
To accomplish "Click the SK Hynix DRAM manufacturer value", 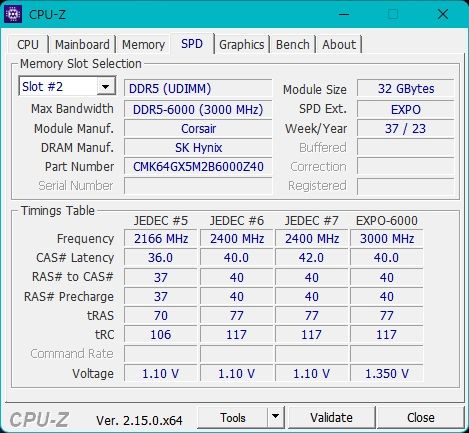I will [x=198, y=148].
